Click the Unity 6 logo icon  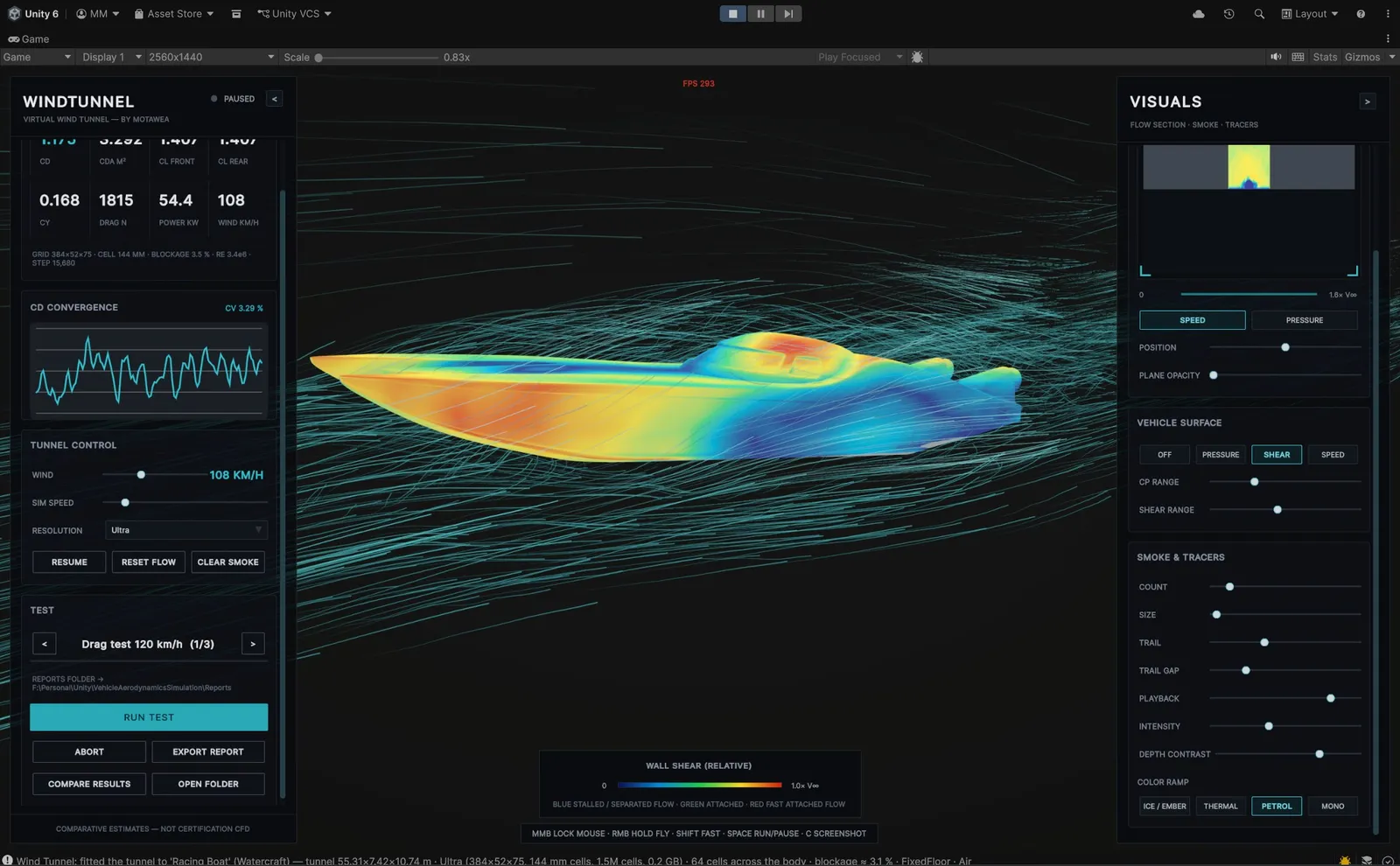pos(14,14)
